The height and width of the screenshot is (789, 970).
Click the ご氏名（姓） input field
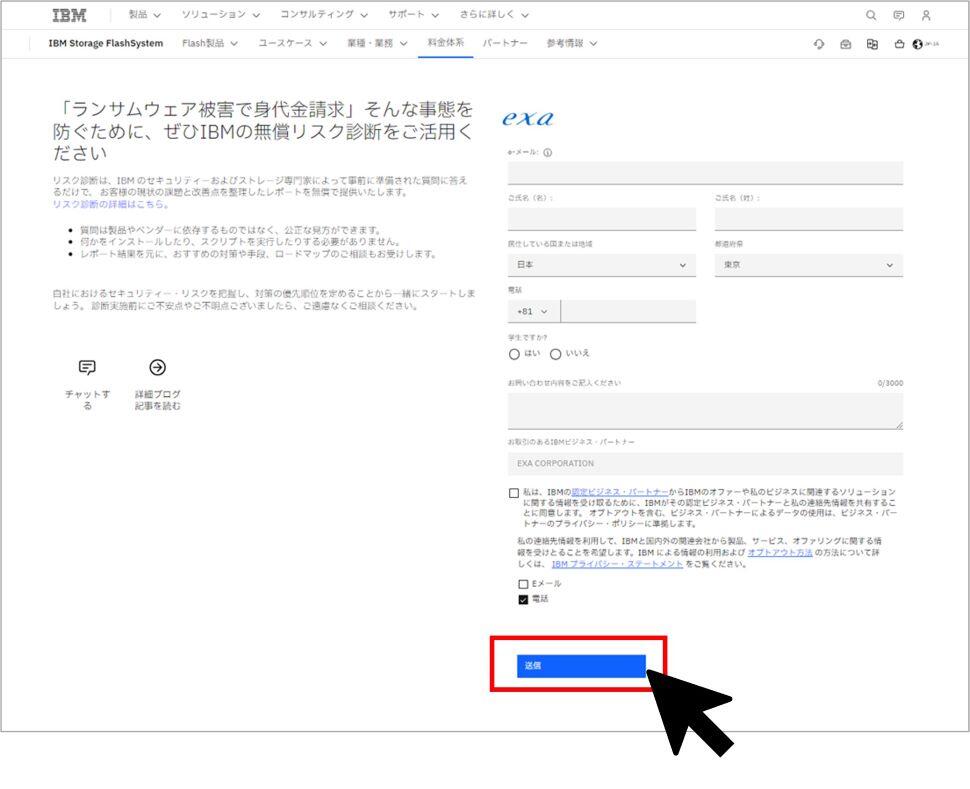point(809,219)
